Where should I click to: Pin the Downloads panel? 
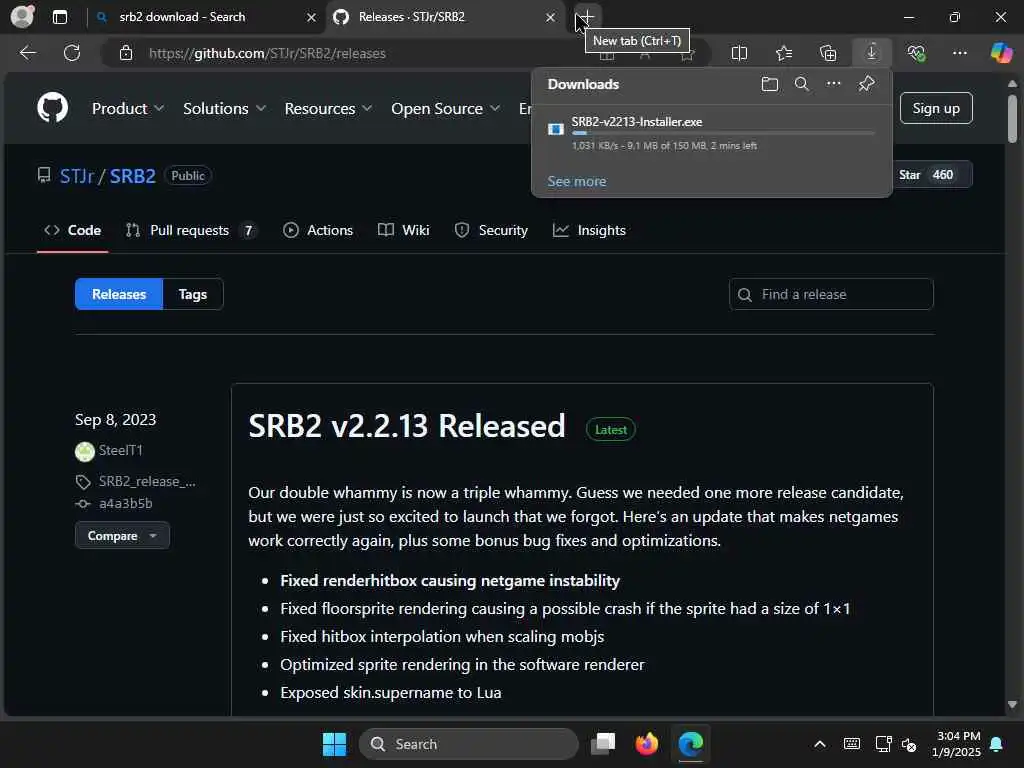coord(866,84)
